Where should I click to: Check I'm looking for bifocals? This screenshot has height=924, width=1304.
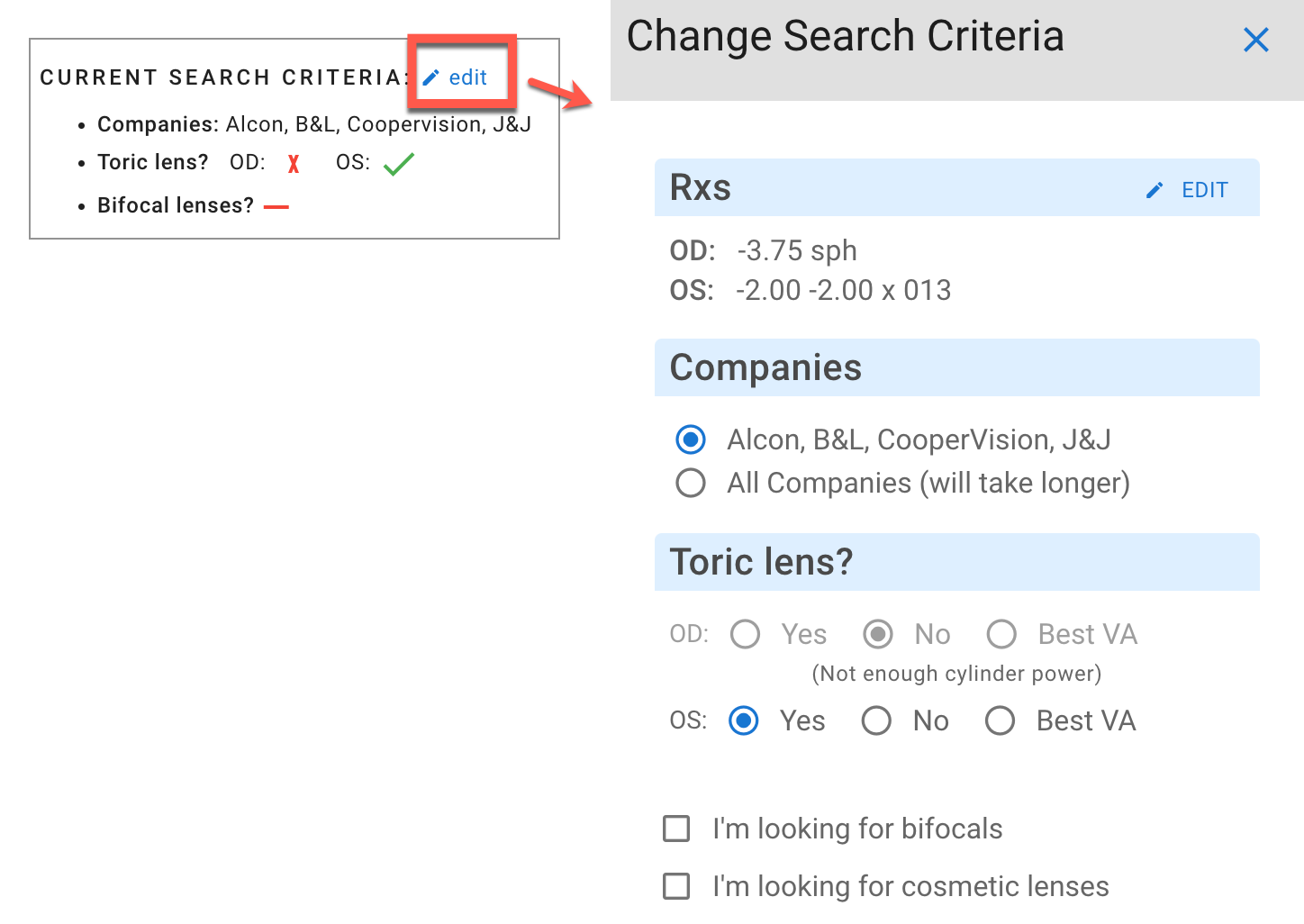(676, 829)
